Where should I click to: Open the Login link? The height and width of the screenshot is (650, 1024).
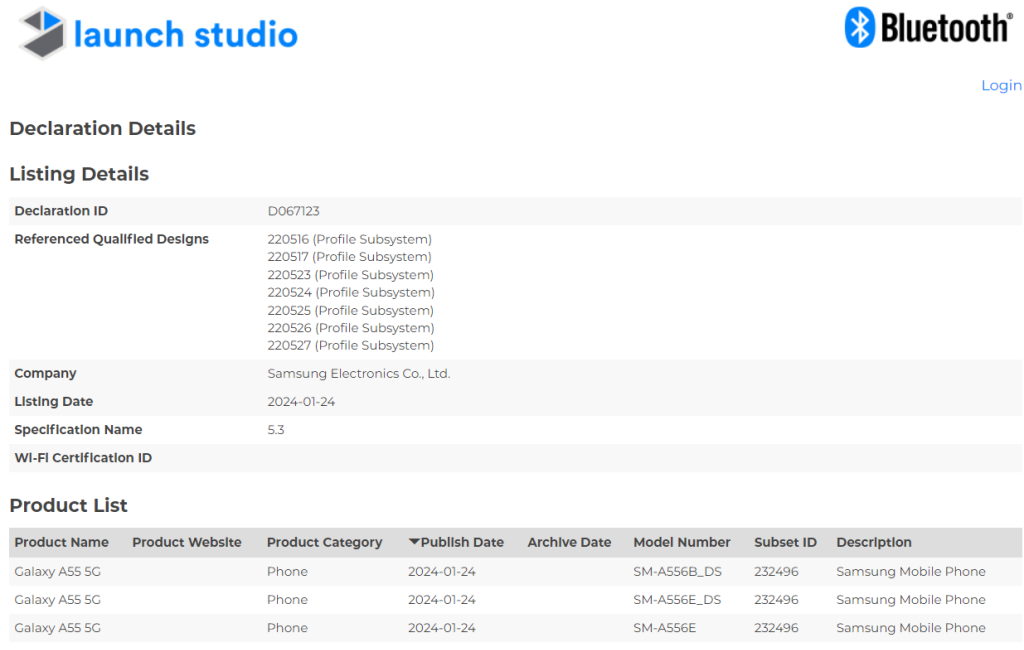pyautogui.click(x=1000, y=86)
